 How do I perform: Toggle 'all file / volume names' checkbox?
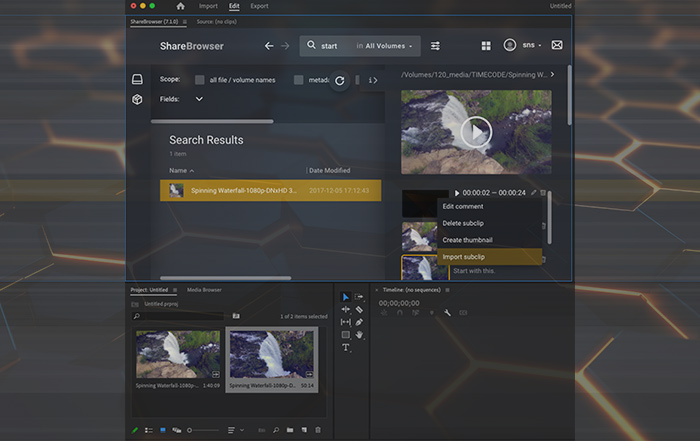(x=200, y=80)
